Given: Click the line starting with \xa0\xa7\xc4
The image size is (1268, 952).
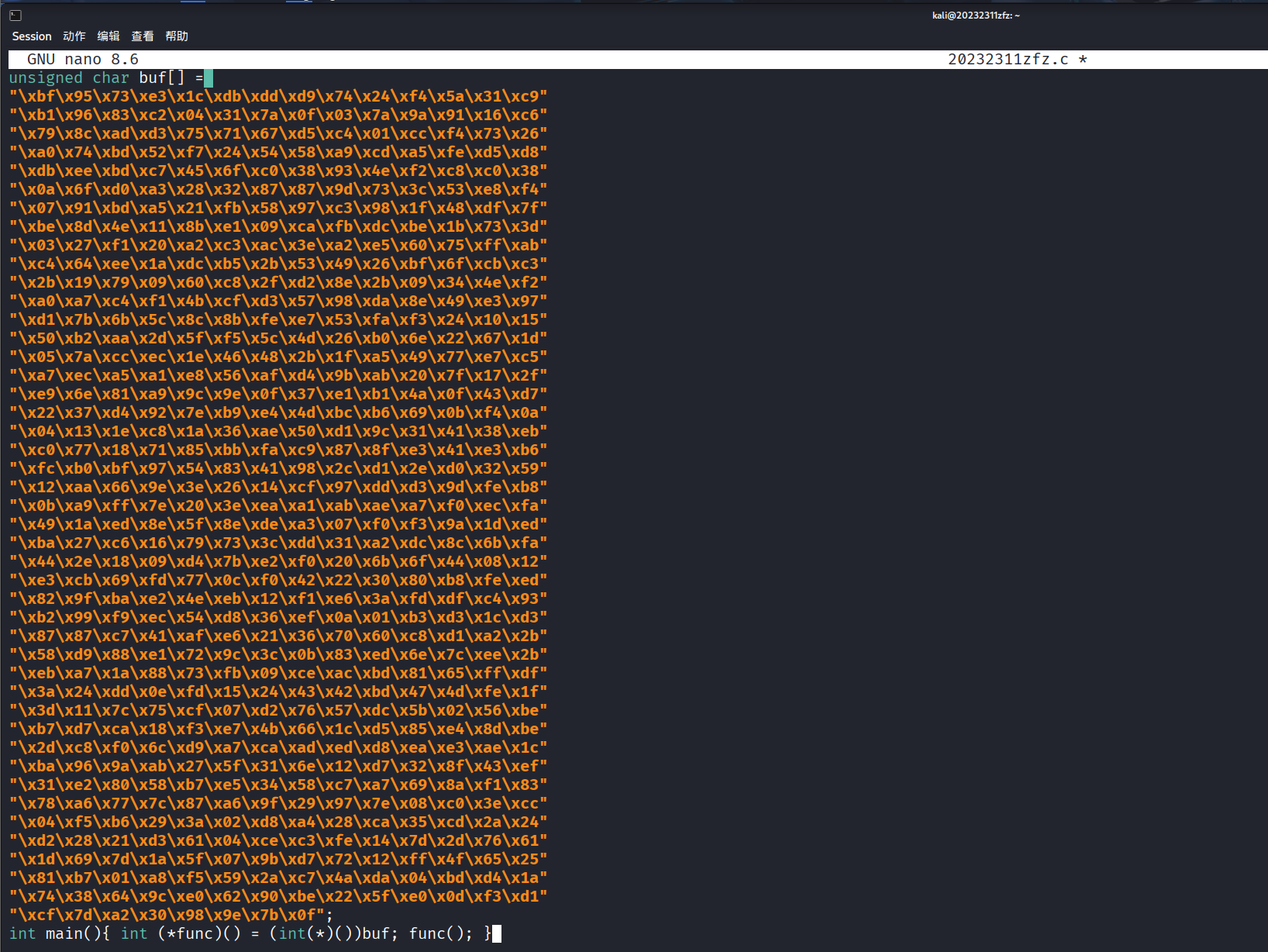Looking at the screenshot, I should pos(278,302).
